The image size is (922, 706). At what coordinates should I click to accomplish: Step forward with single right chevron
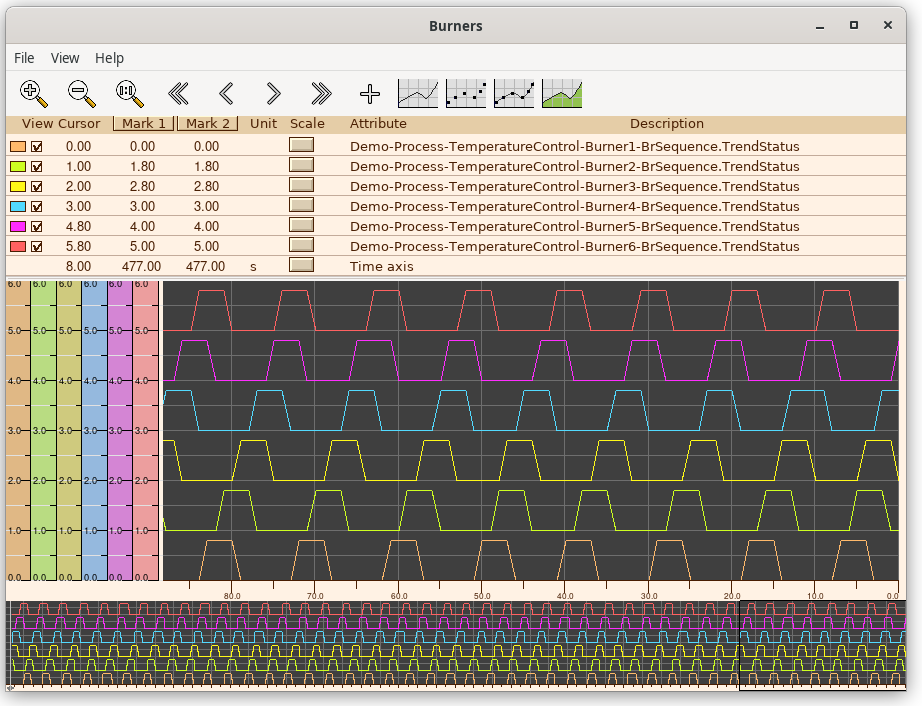pos(273,94)
